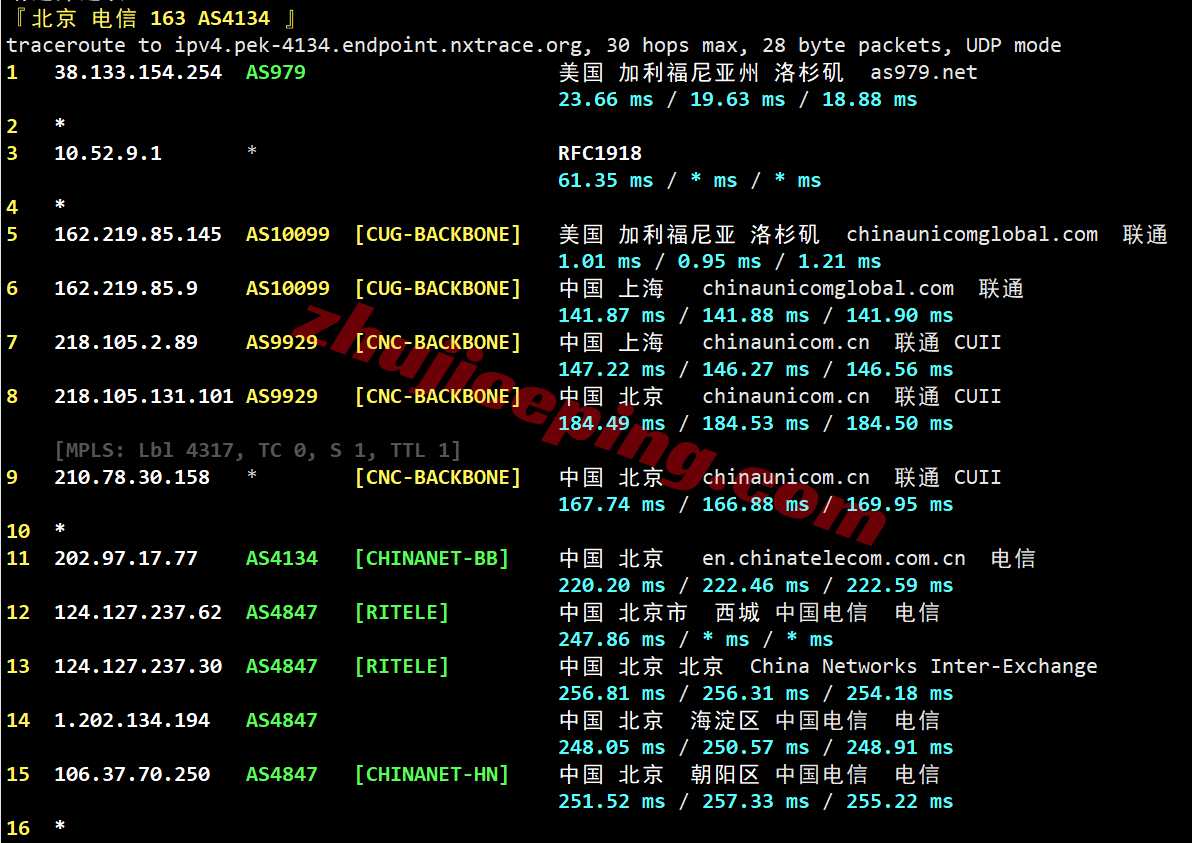Image resolution: width=1192 pixels, height=843 pixels.
Task: Select hostname chinaunicomglobal.com on hop 5
Action: pyautogui.click(x=972, y=234)
